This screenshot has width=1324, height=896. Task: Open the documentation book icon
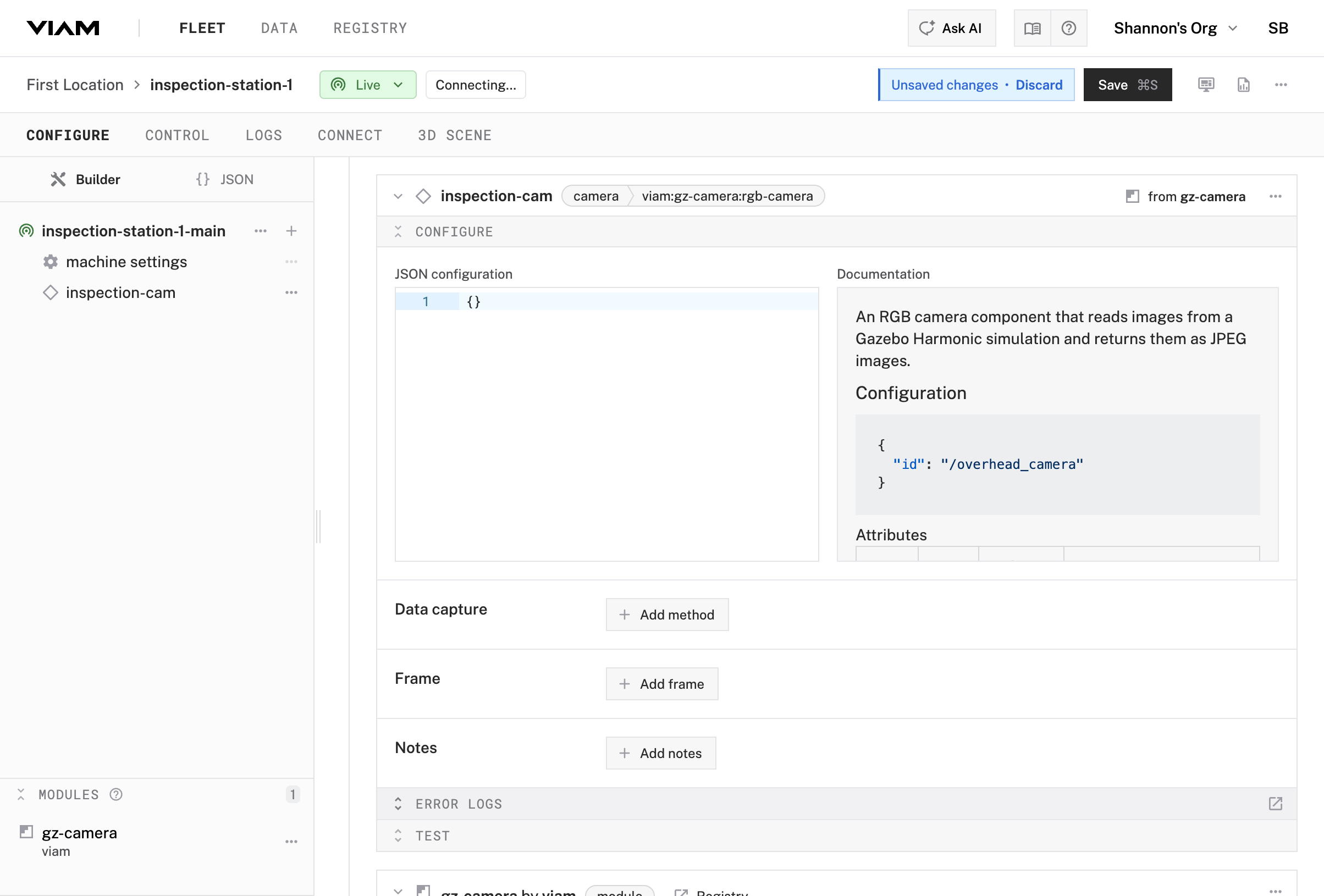[x=1031, y=28]
